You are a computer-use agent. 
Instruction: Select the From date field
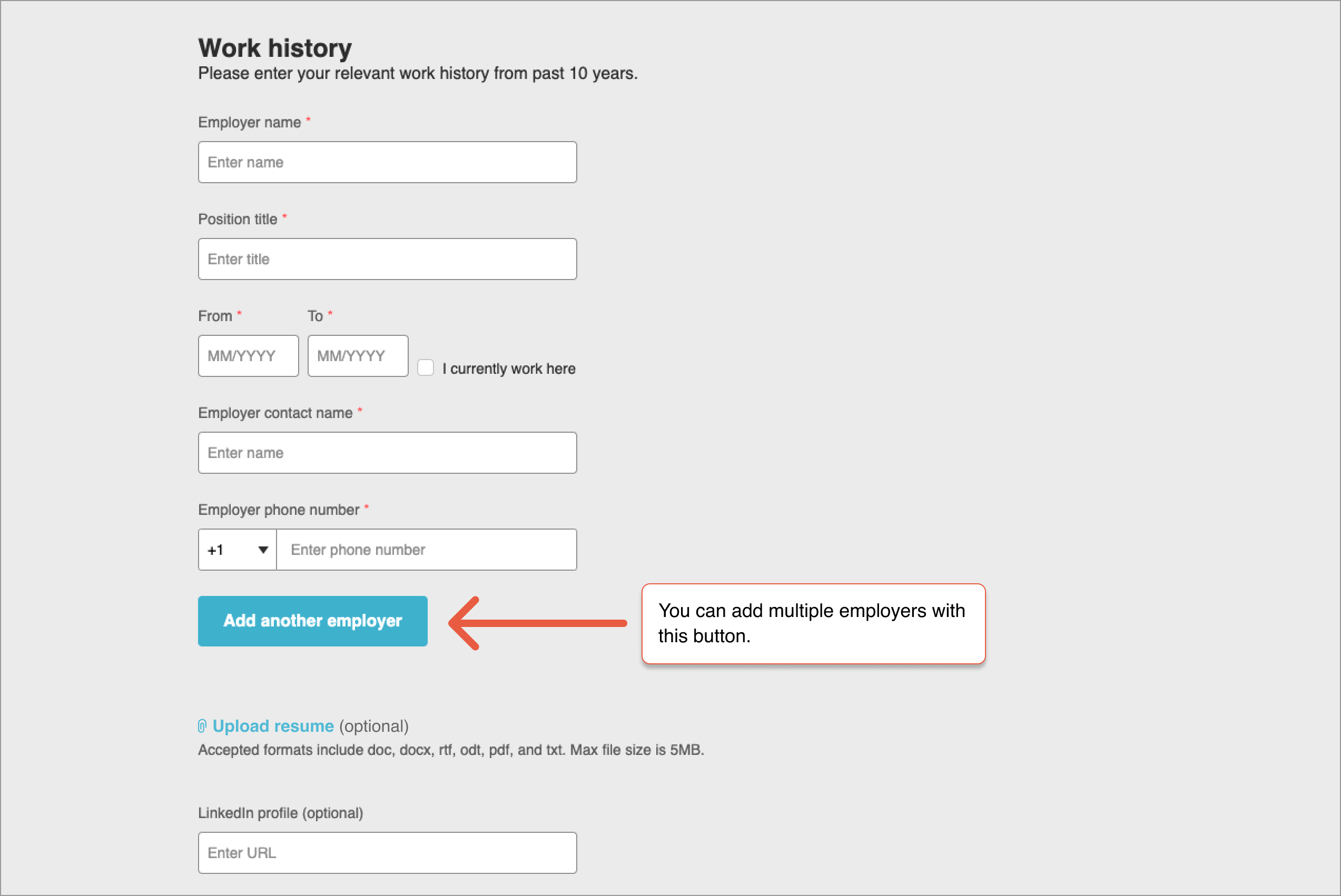coord(248,355)
